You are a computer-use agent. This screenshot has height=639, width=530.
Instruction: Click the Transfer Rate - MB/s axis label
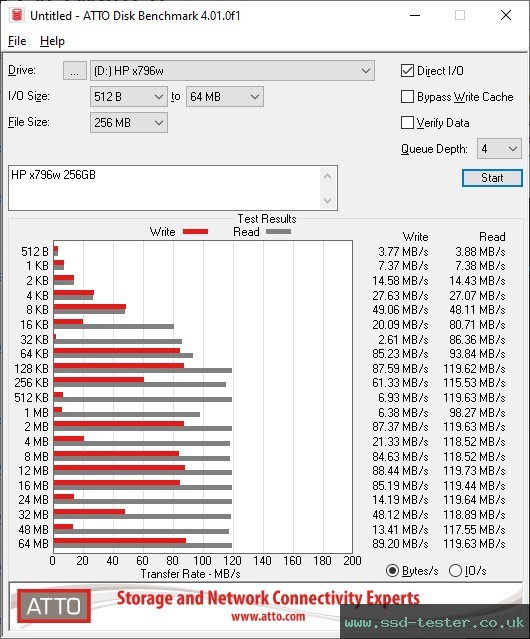pos(190,574)
